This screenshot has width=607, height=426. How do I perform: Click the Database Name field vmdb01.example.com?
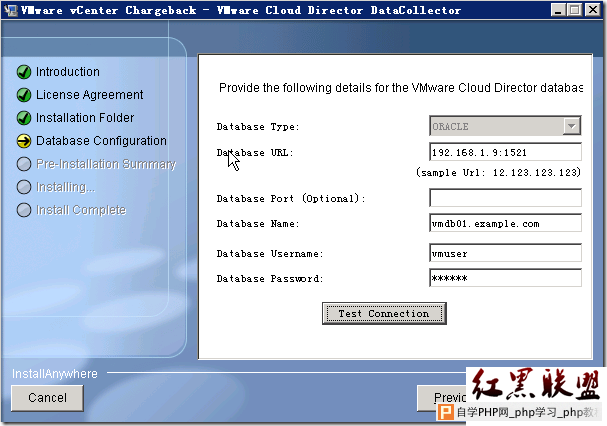pyautogui.click(x=505, y=223)
